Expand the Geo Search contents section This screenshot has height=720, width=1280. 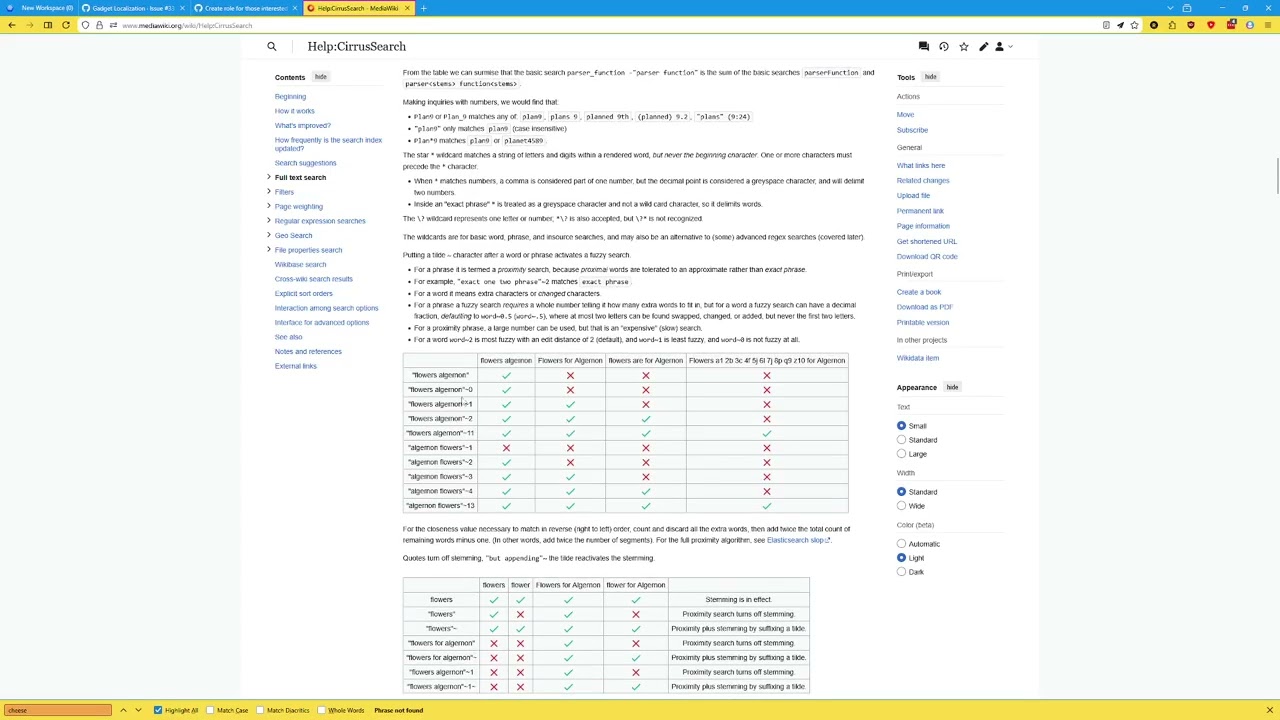click(x=268, y=235)
